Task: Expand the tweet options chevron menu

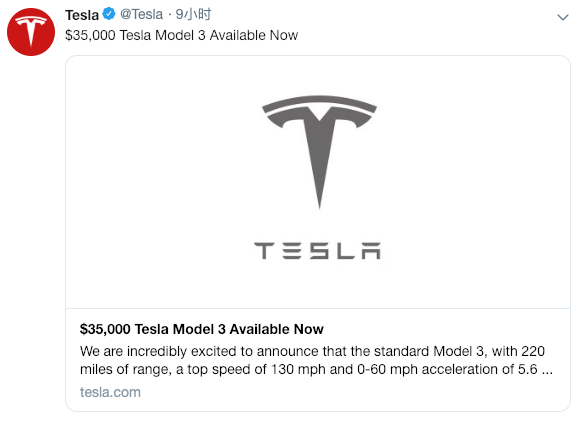Action: [563, 17]
